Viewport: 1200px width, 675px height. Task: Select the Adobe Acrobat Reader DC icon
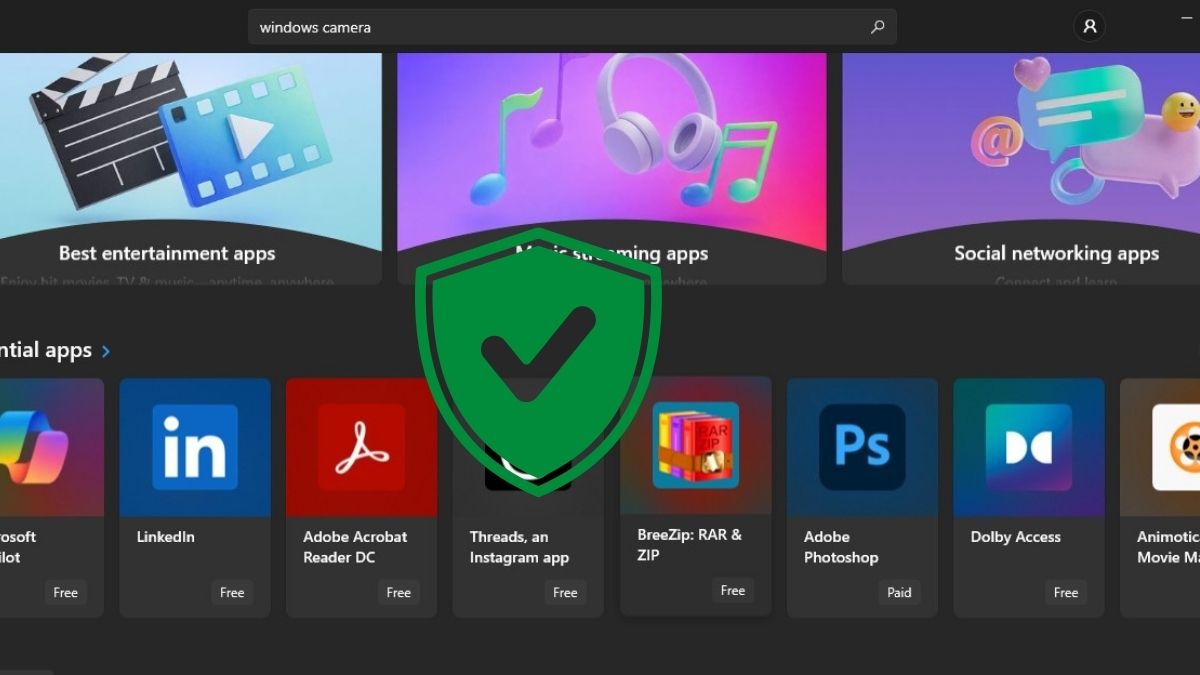point(361,447)
